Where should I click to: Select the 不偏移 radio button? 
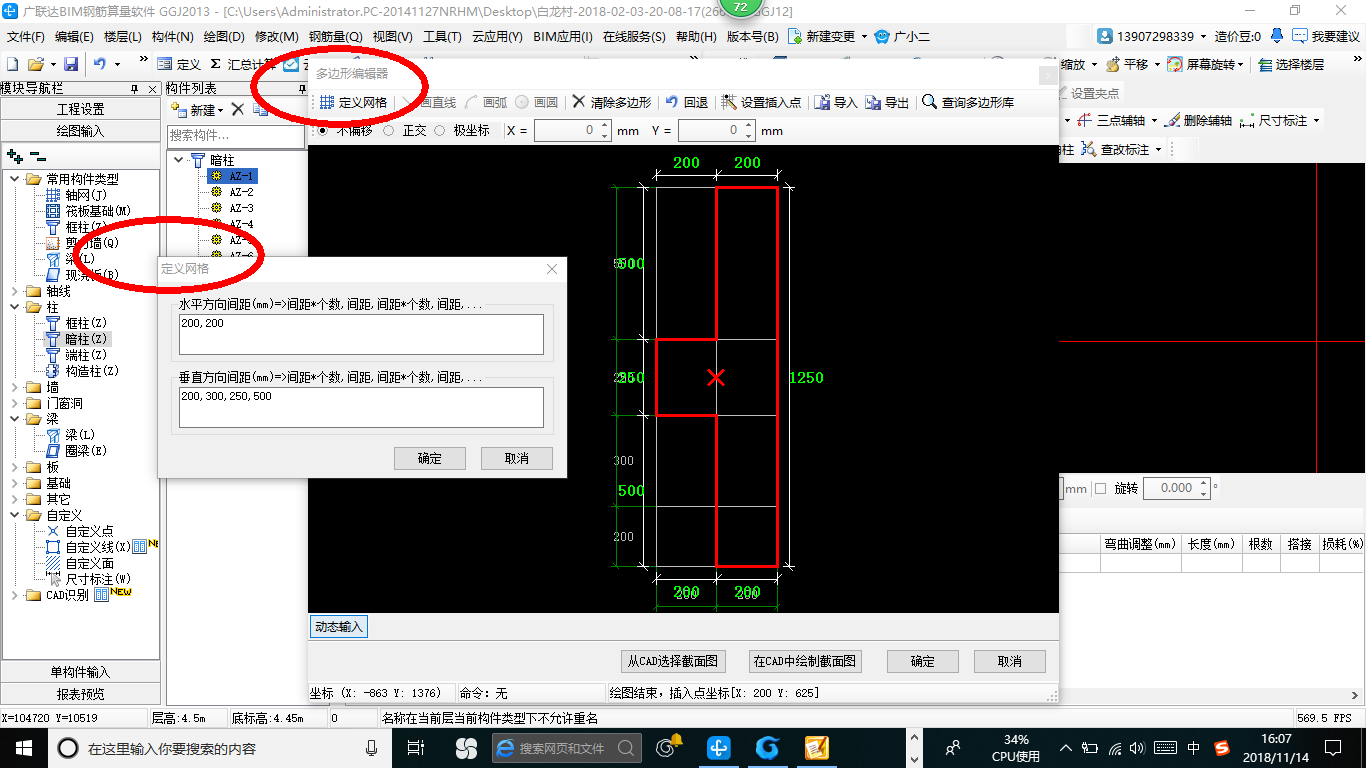point(322,131)
